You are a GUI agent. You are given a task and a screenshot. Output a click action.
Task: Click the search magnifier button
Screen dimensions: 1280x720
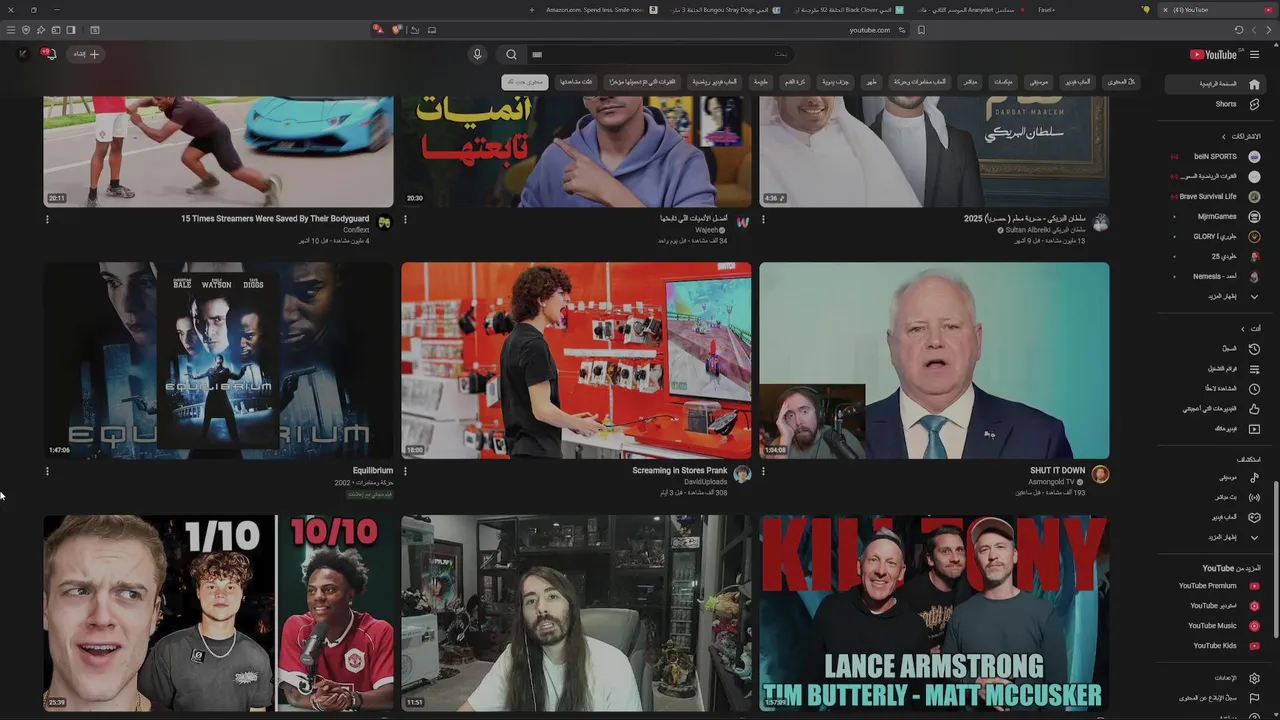point(511,54)
